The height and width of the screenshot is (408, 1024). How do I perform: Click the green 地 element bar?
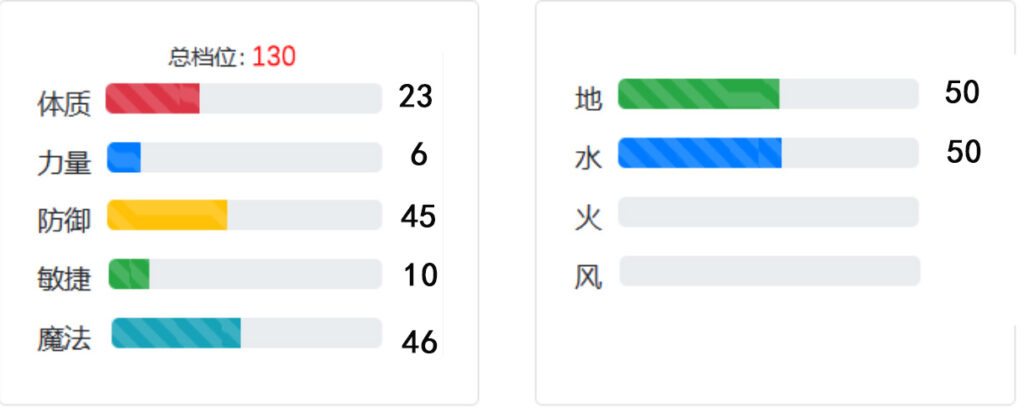tap(768, 94)
